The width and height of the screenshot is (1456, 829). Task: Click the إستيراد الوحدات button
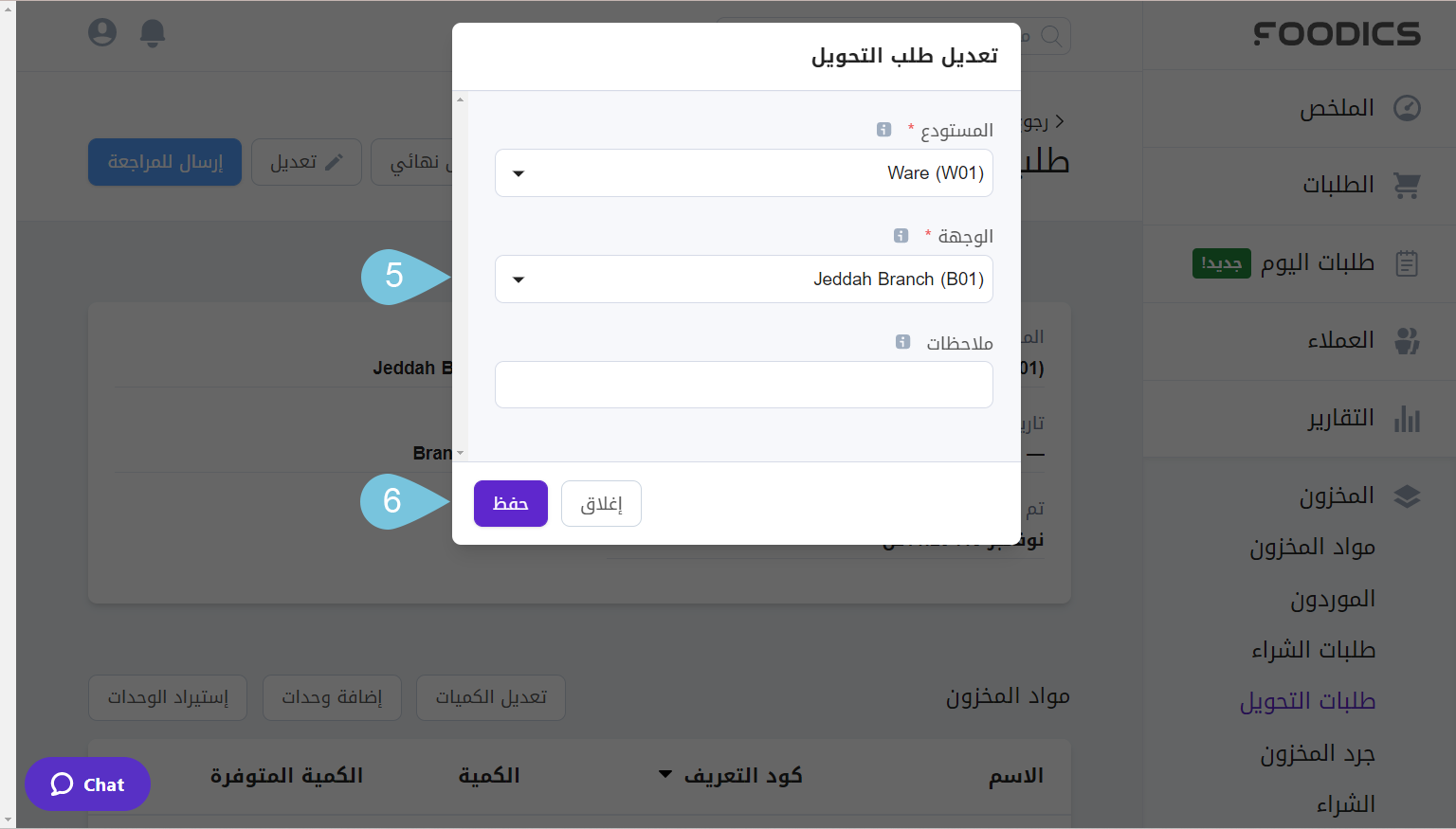coord(168,697)
